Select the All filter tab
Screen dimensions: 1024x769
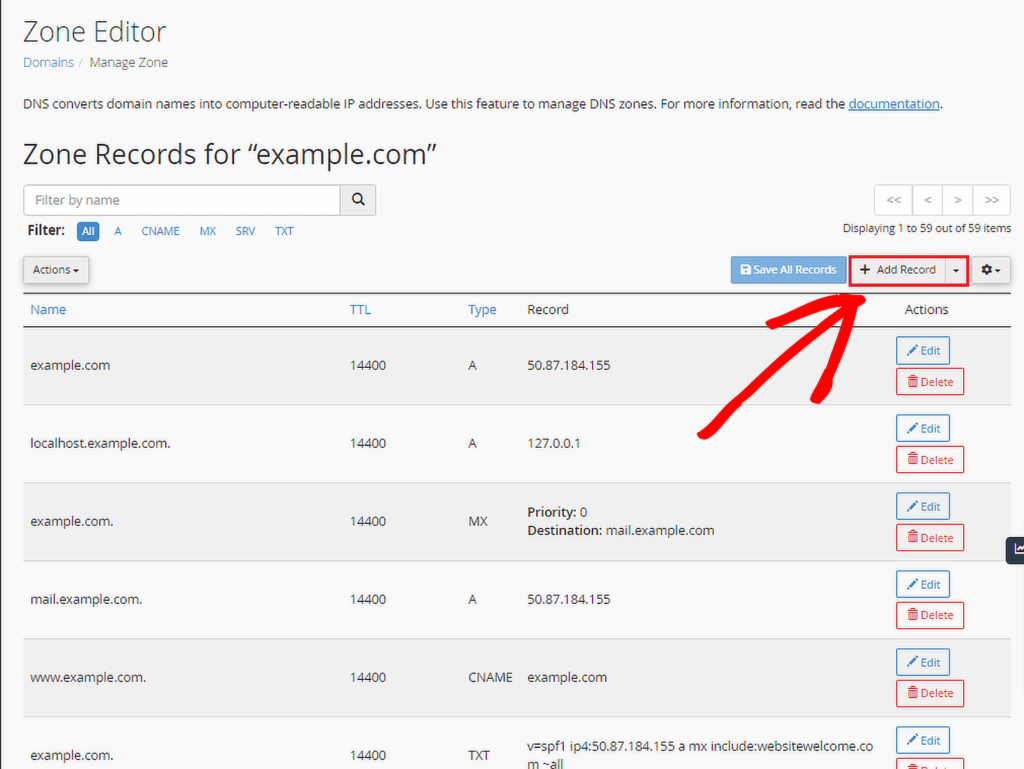tap(88, 231)
